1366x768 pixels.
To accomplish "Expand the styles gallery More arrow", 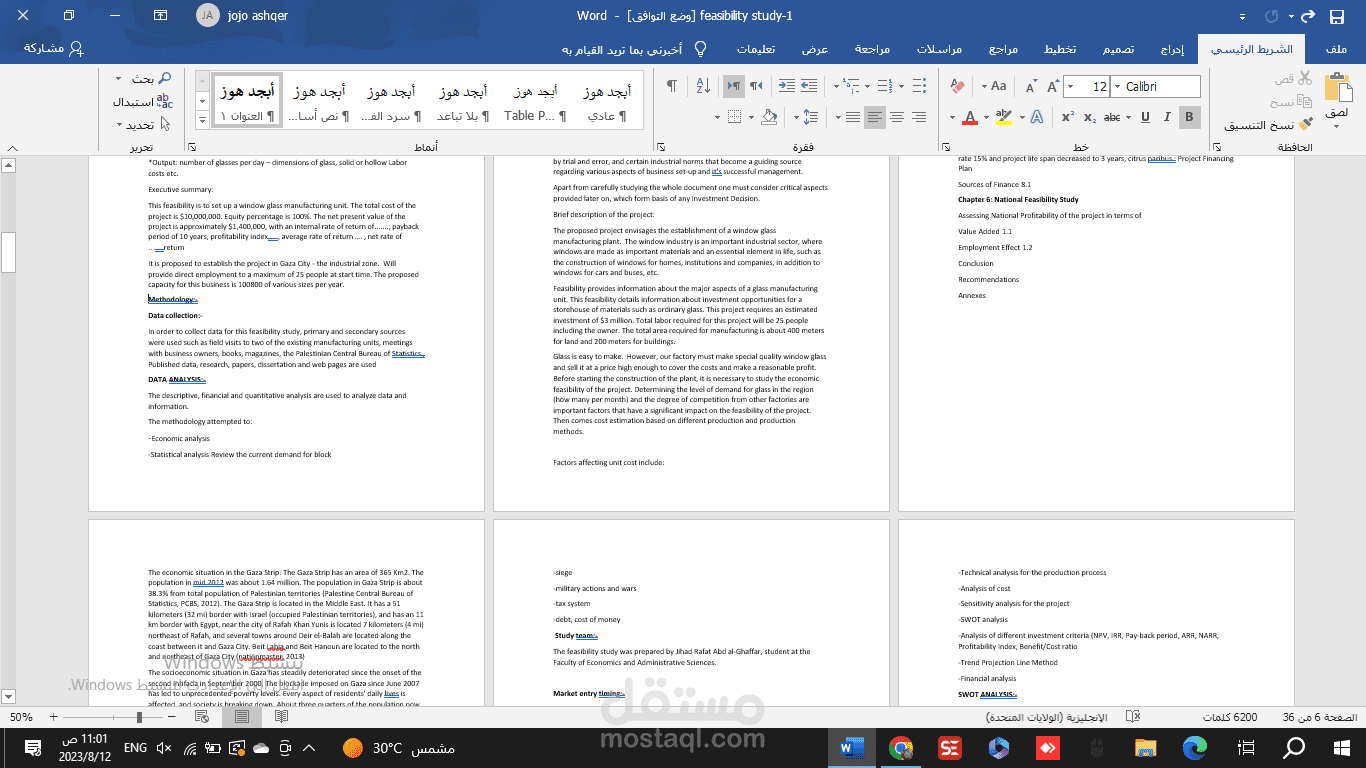I will (201, 119).
